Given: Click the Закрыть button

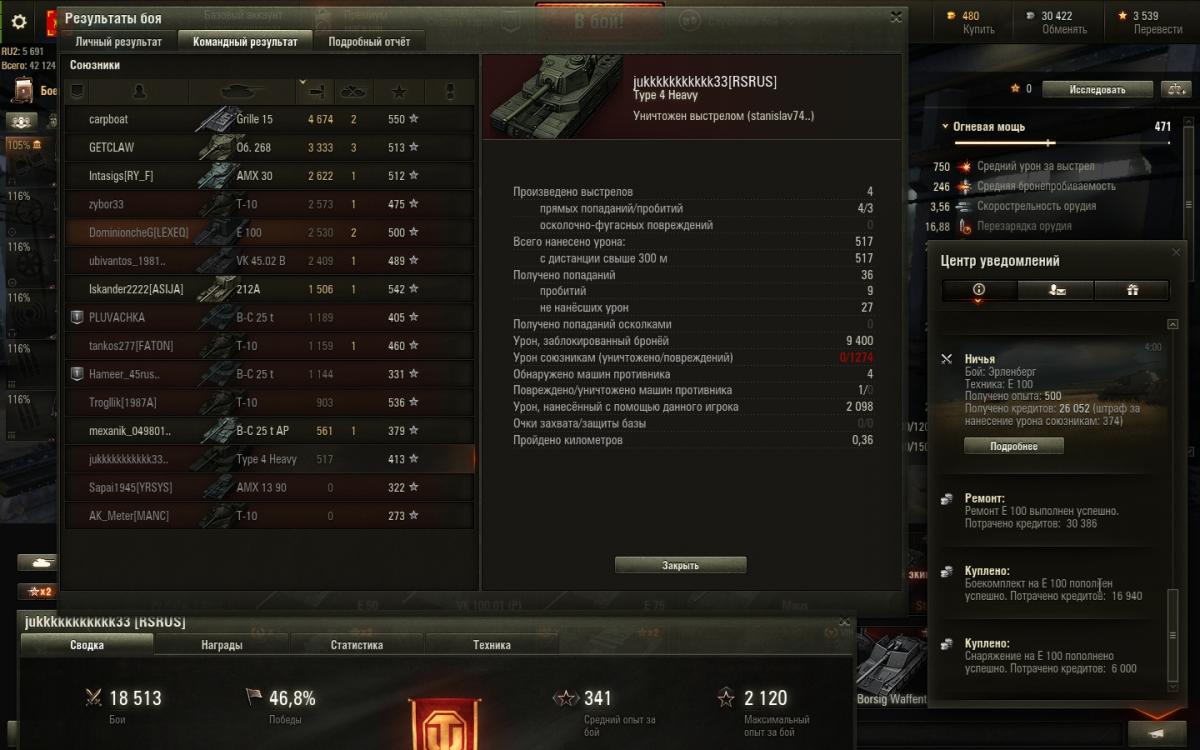Looking at the screenshot, I should pos(680,565).
